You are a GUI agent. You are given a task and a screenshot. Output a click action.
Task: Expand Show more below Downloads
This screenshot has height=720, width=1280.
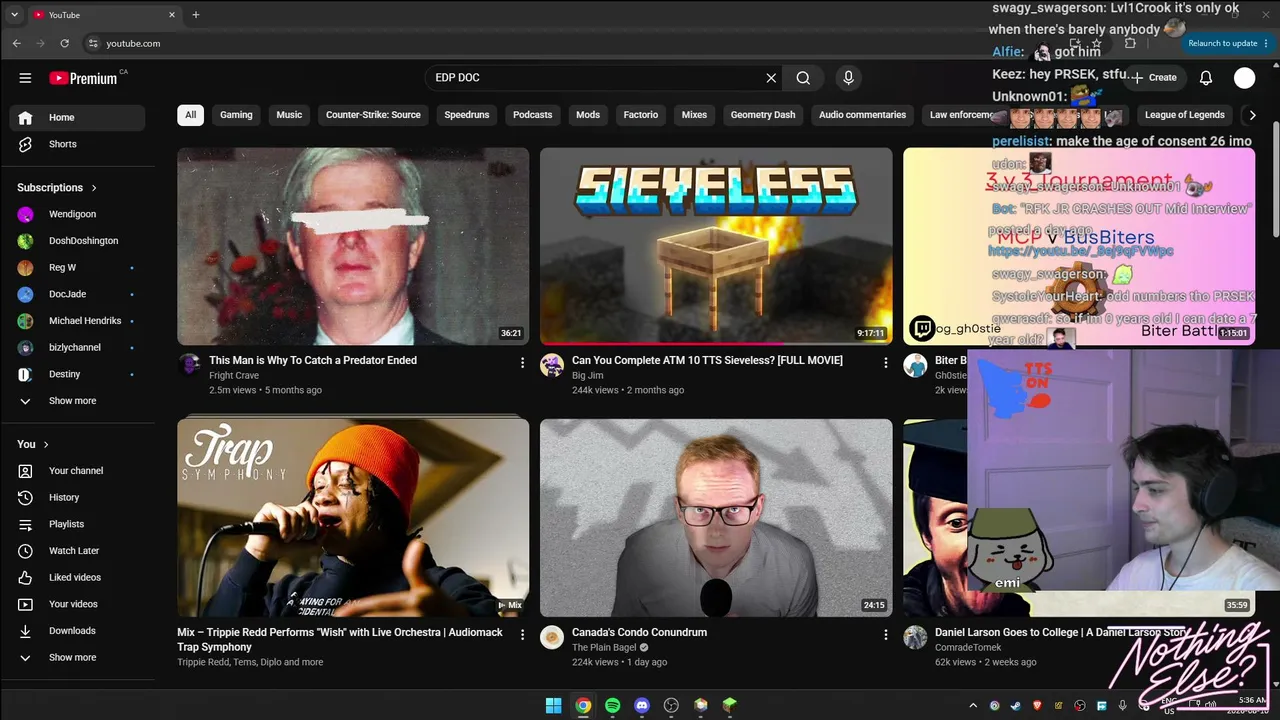(77, 658)
